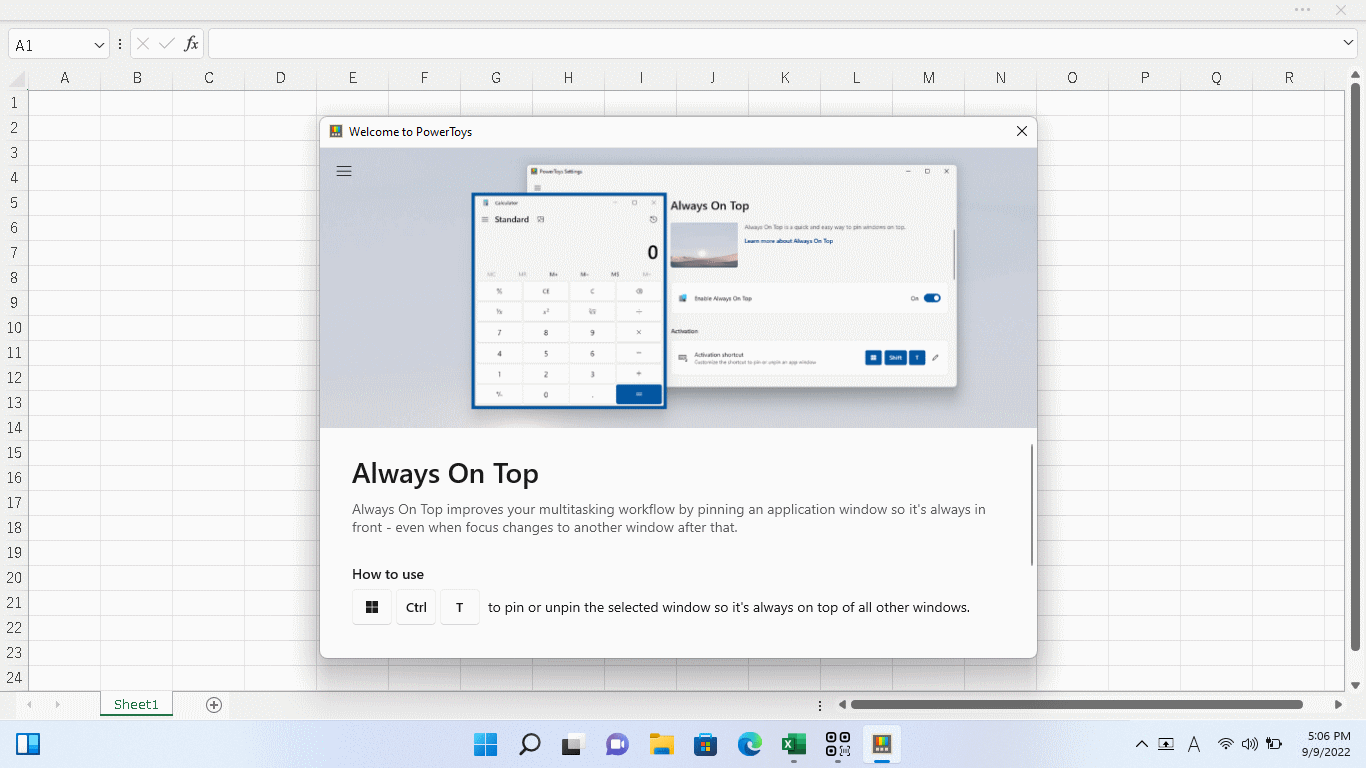Open the Chat app from the taskbar
The image size is (1366, 768).
617,744
